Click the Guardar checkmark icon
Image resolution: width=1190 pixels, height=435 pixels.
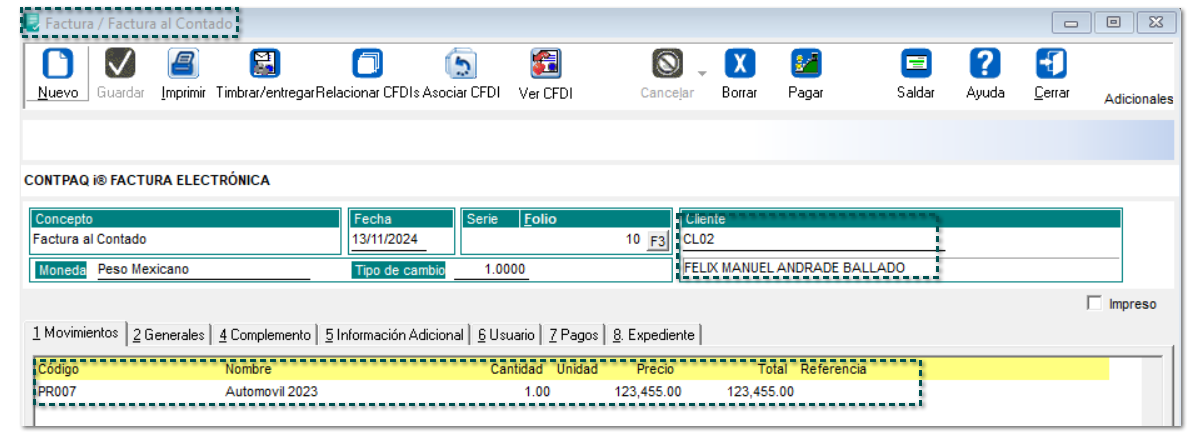pyautogui.click(x=119, y=64)
